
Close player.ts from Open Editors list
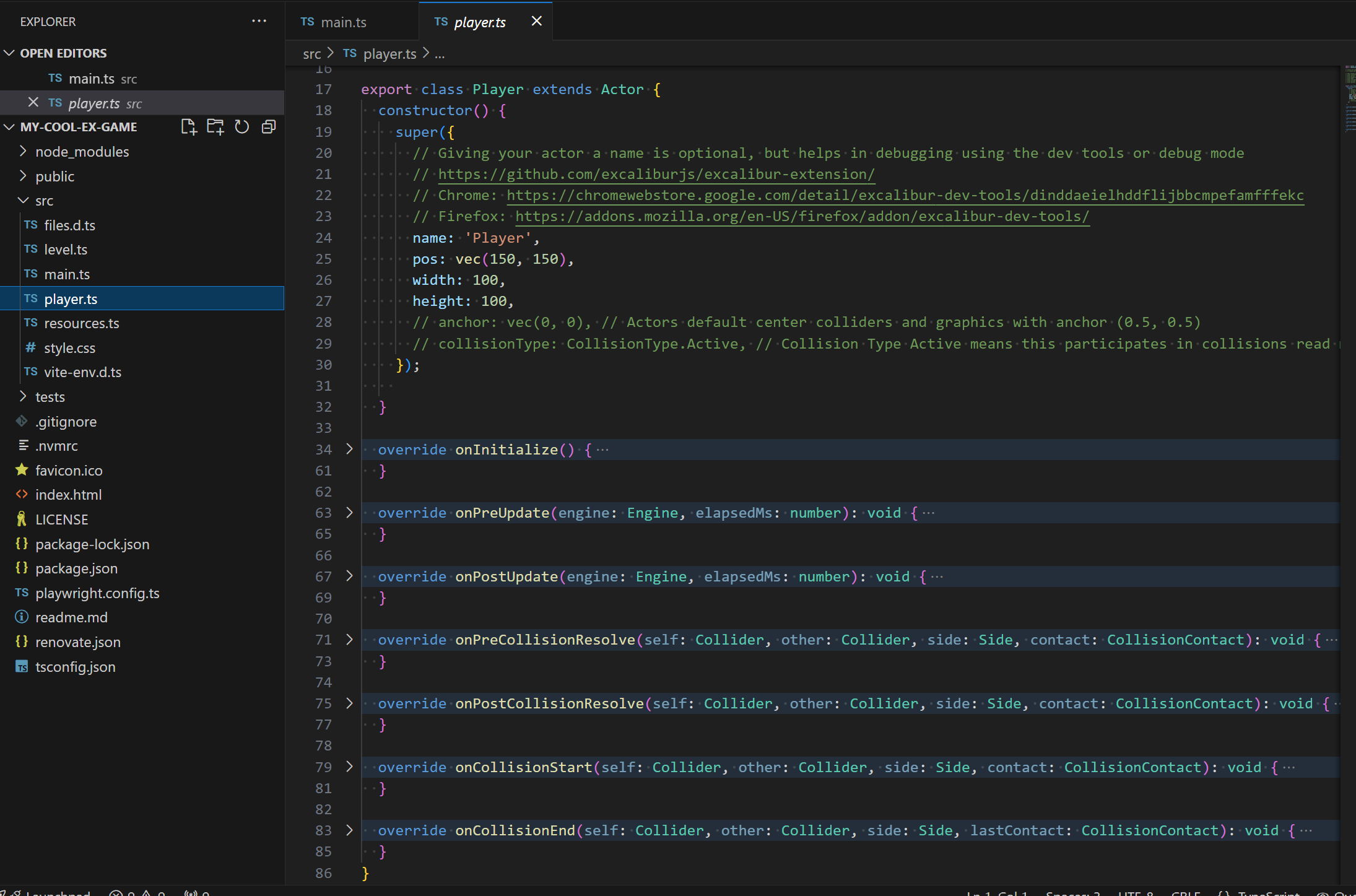tap(33, 103)
